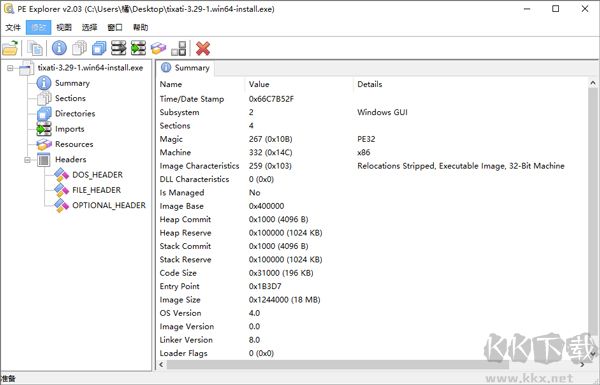Click the gray pages Sections toolbar icon

79,48
